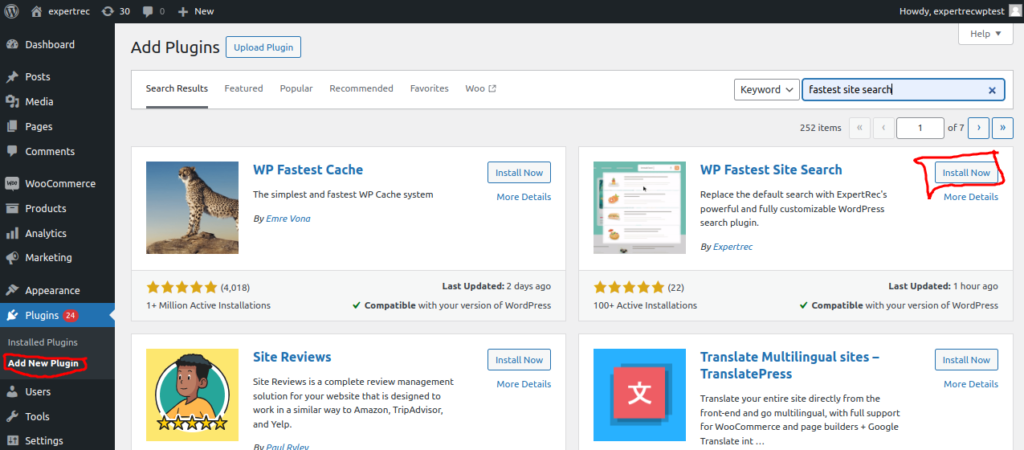Image resolution: width=1024 pixels, height=450 pixels.
Task: Click the Marketing megaphone icon
Action: point(12,258)
